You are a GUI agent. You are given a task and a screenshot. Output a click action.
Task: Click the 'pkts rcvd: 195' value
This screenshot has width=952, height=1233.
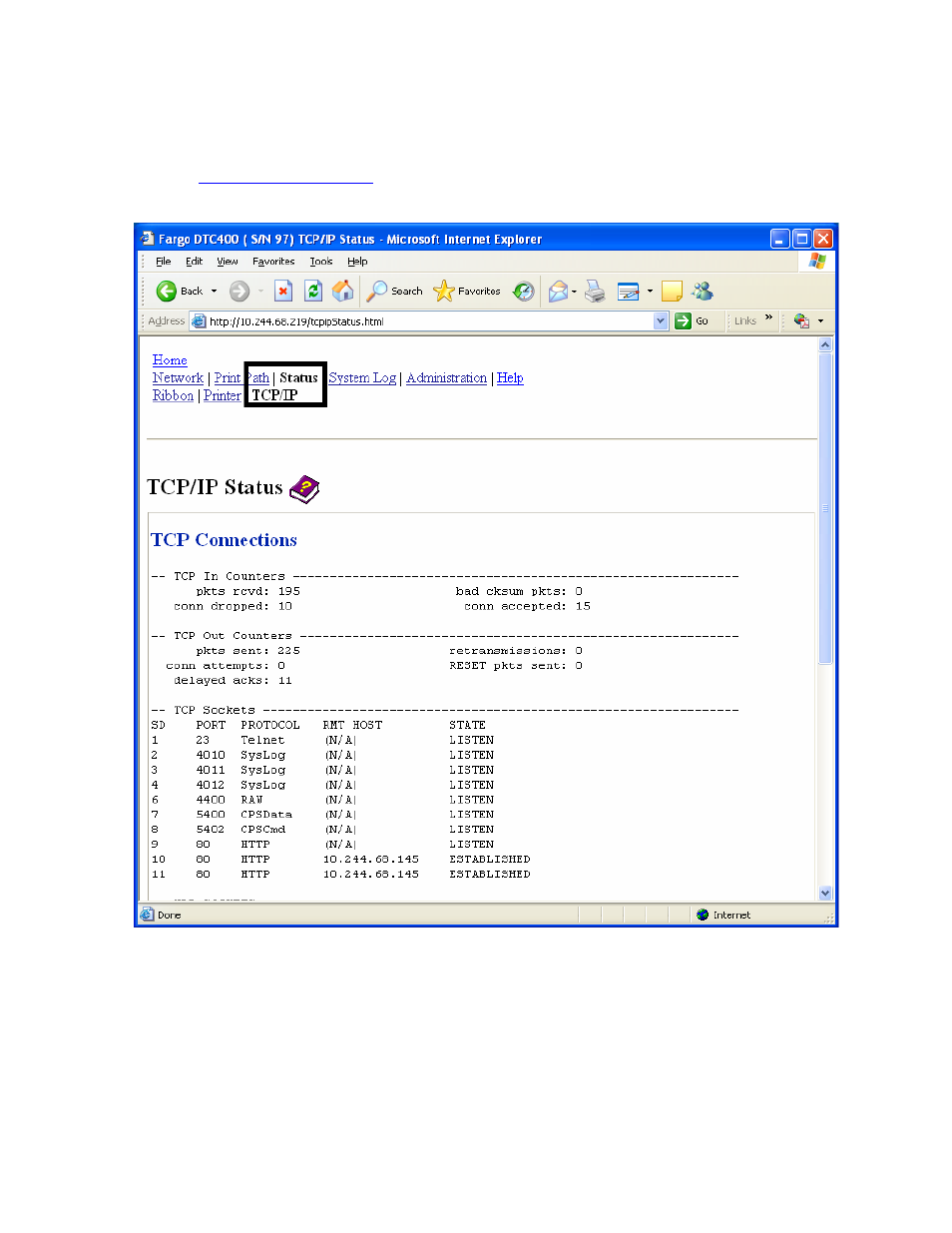[x=247, y=591]
